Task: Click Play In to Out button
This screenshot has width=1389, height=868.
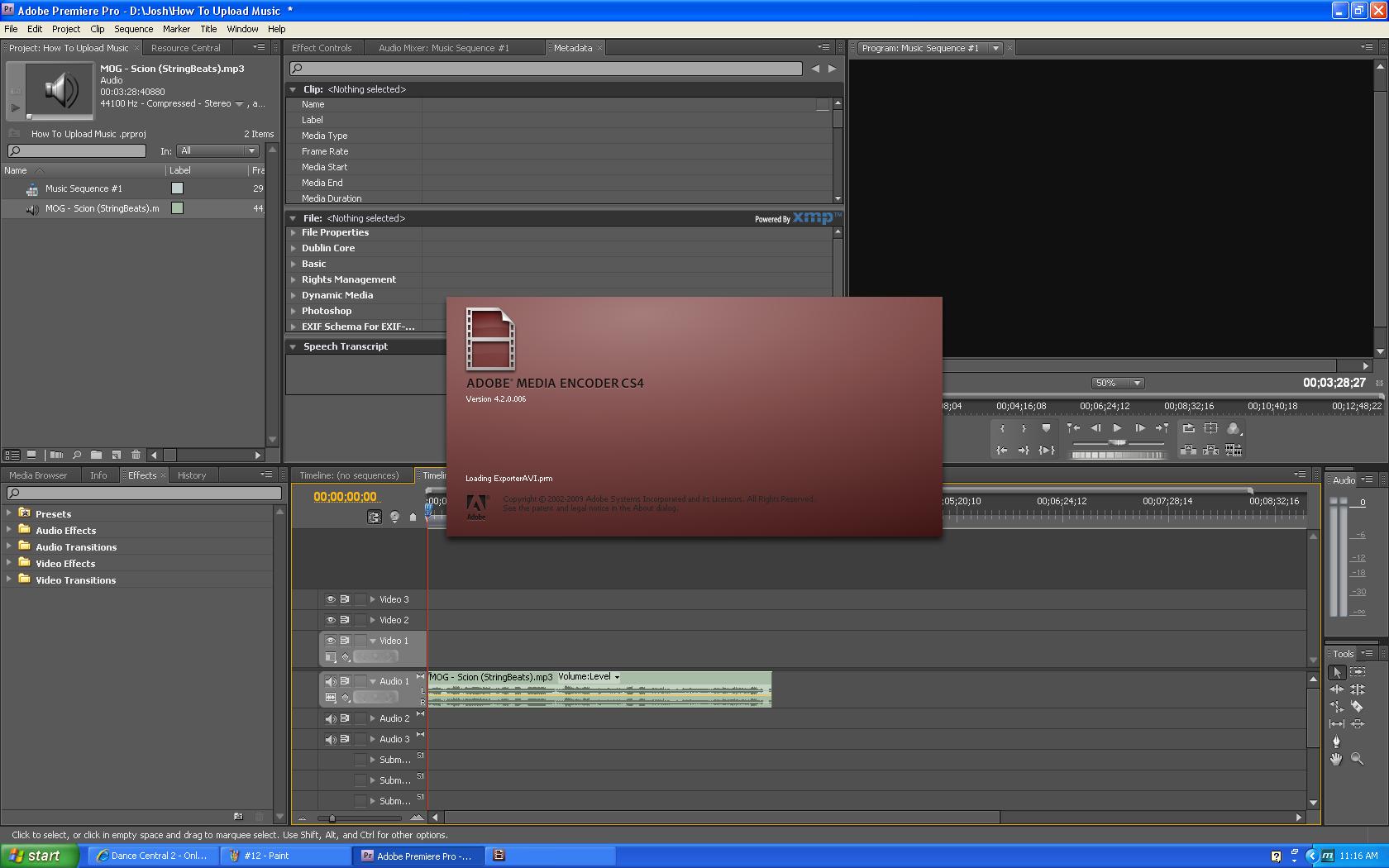Action: pyautogui.click(x=1047, y=450)
